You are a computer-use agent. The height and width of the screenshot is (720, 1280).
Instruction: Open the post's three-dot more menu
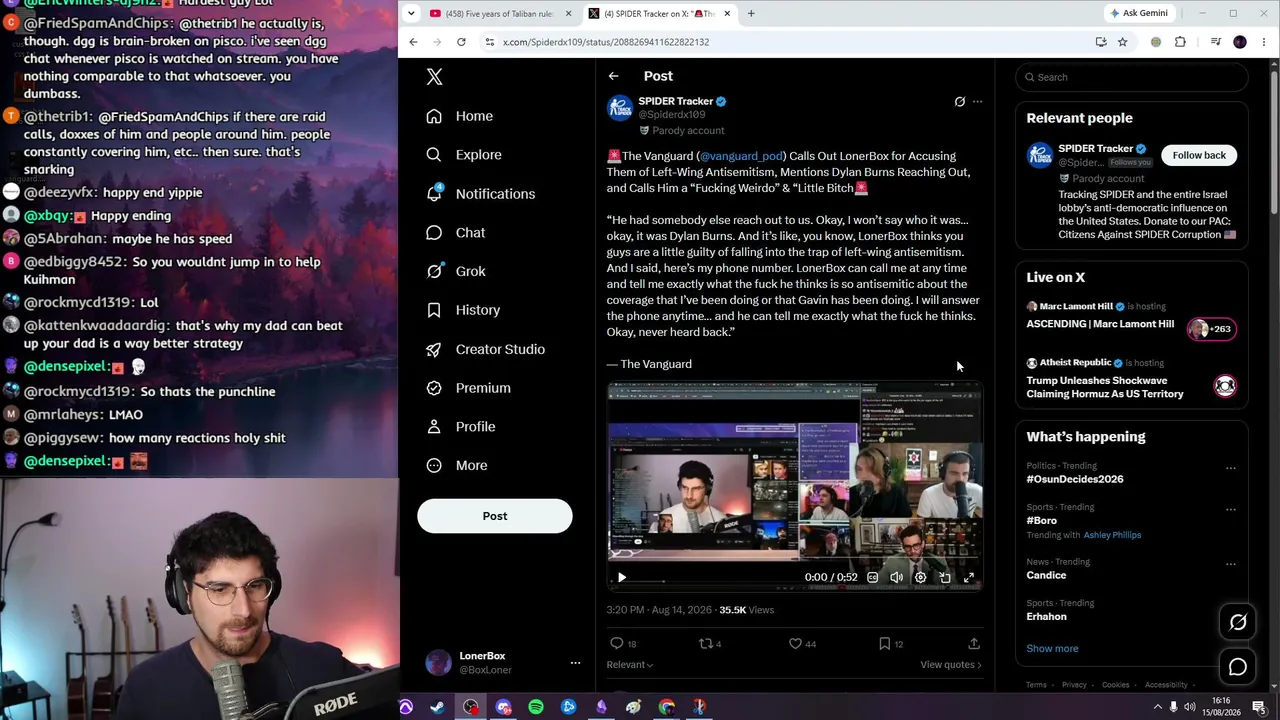tap(978, 102)
